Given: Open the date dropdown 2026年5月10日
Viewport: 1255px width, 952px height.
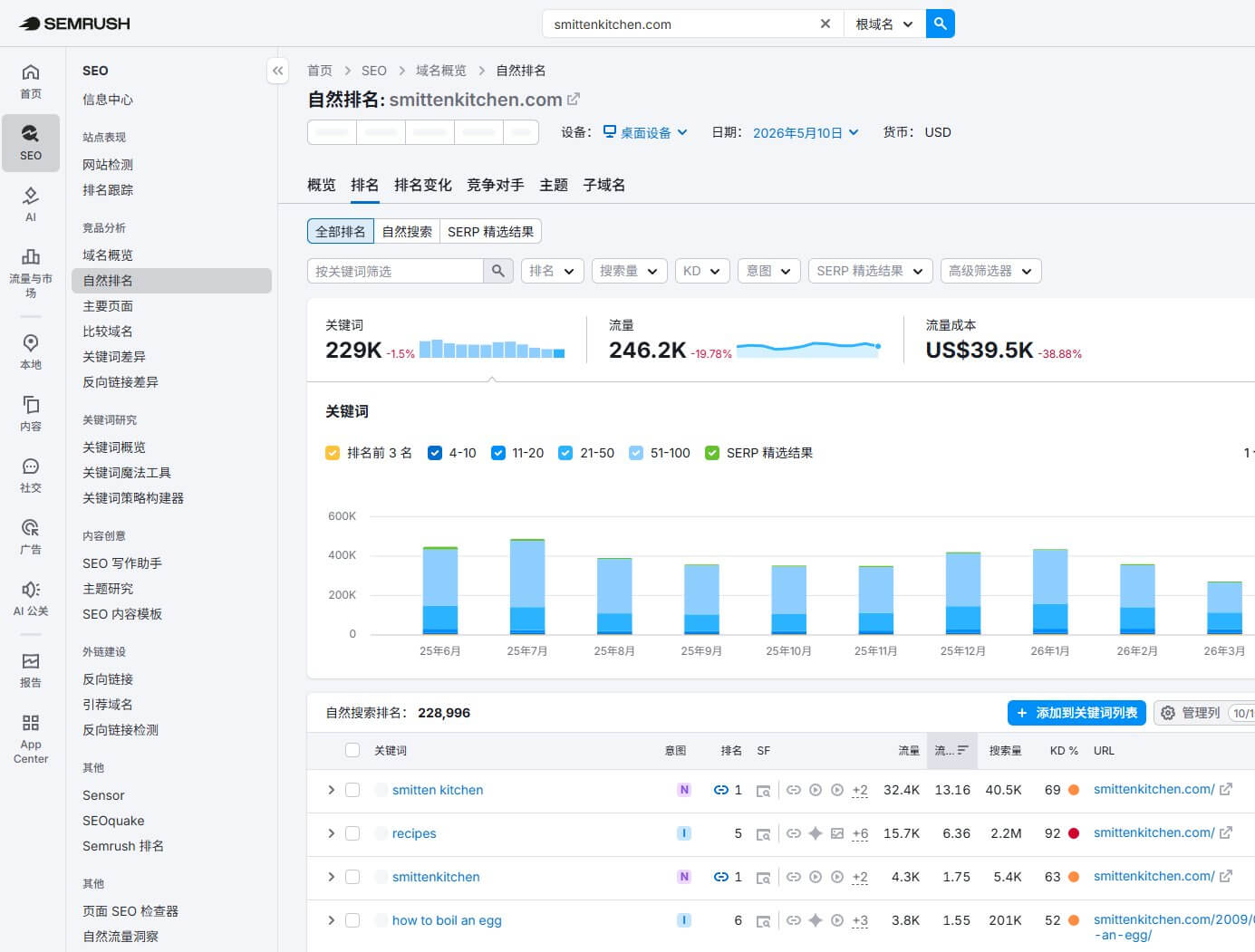Looking at the screenshot, I should click(806, 132).
